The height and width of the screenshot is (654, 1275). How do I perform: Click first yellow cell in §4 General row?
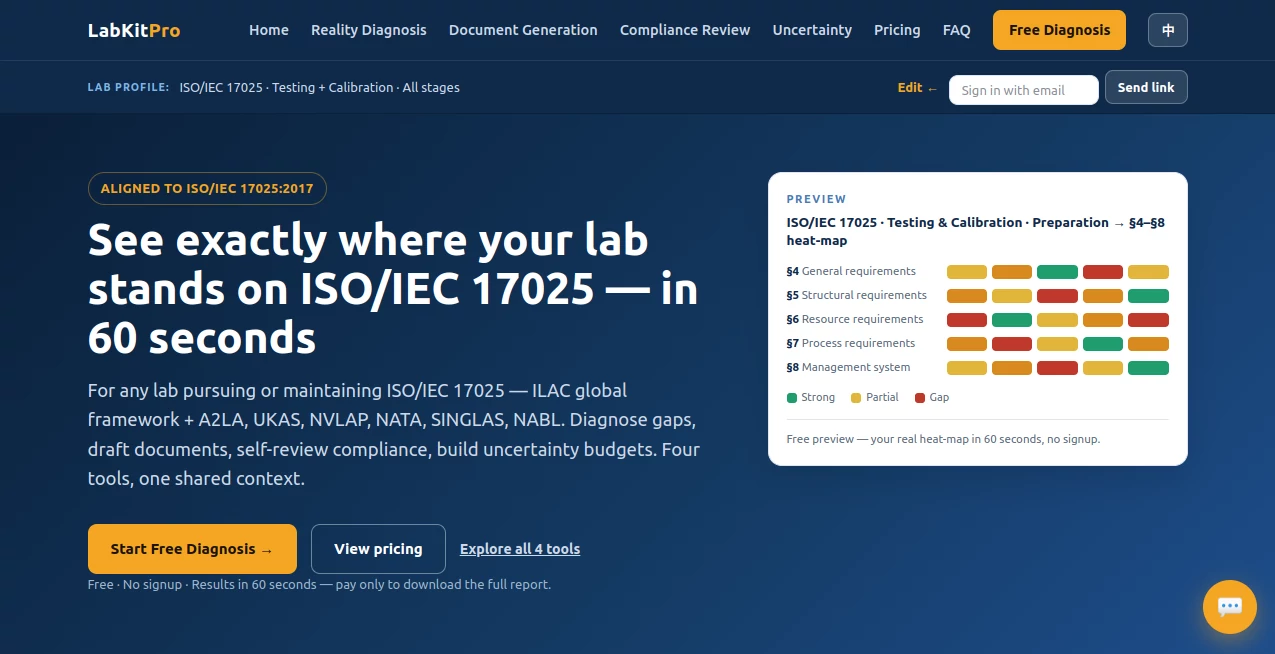967,272
